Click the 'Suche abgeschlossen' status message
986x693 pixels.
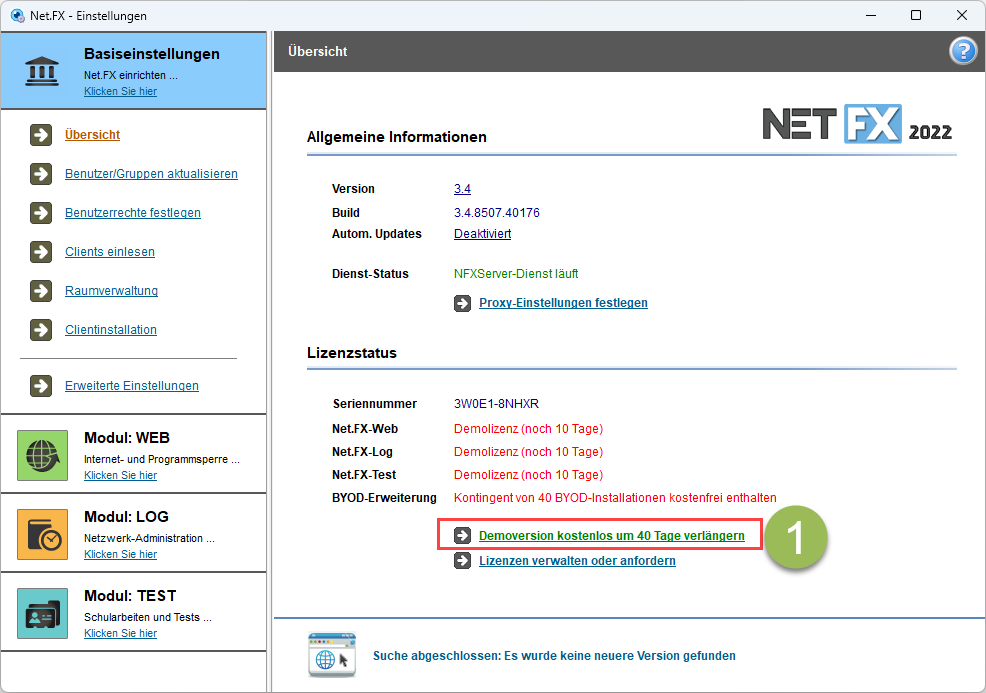(554, 656)
